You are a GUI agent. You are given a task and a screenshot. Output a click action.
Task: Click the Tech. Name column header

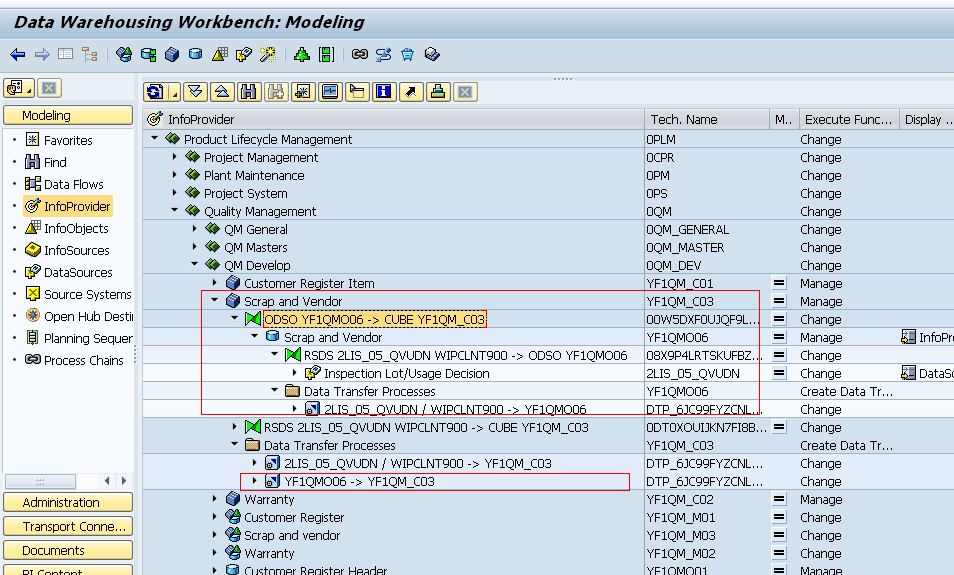[x=706, y=119]
